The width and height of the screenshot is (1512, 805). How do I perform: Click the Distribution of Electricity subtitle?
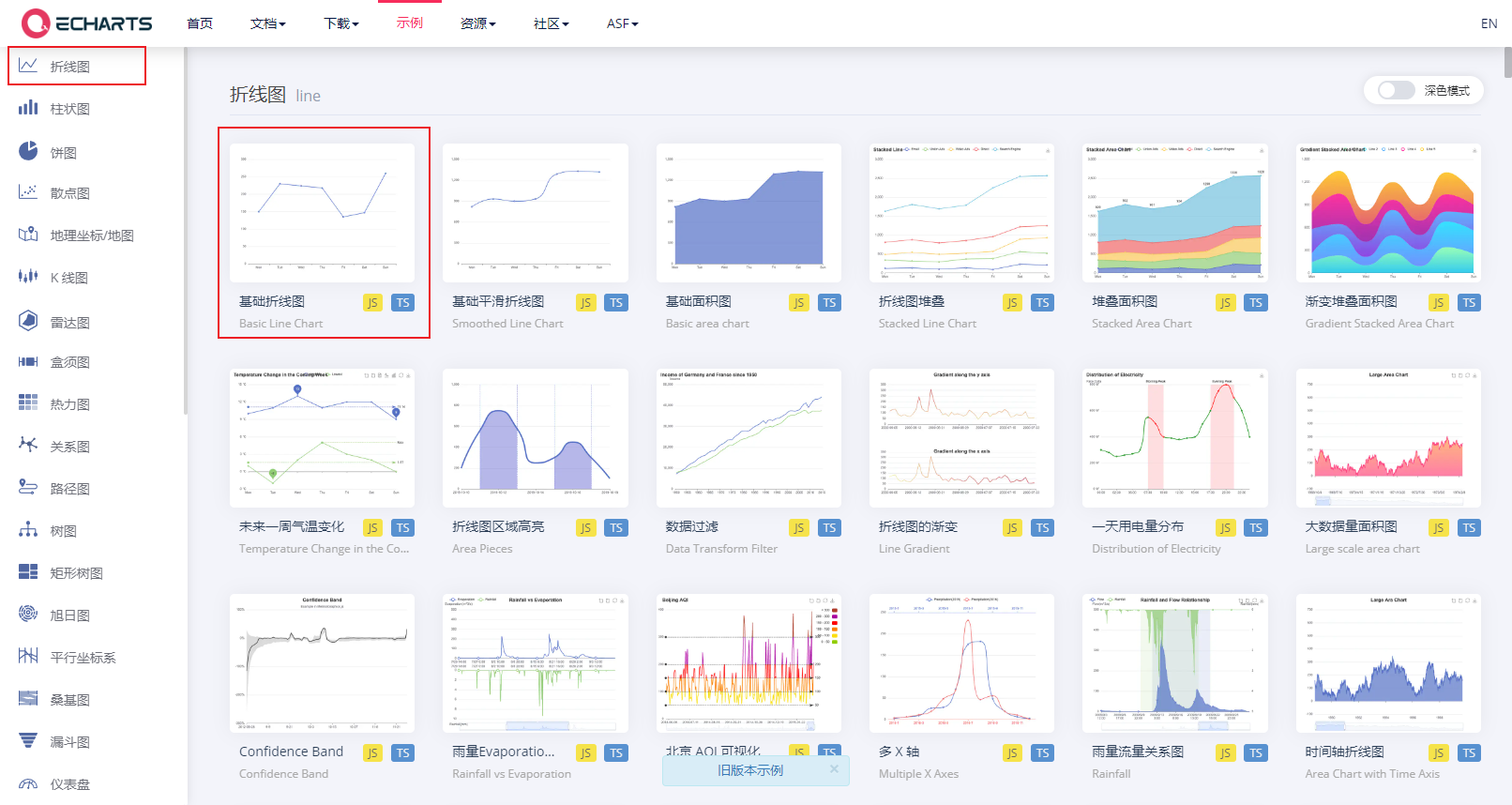1157,549
